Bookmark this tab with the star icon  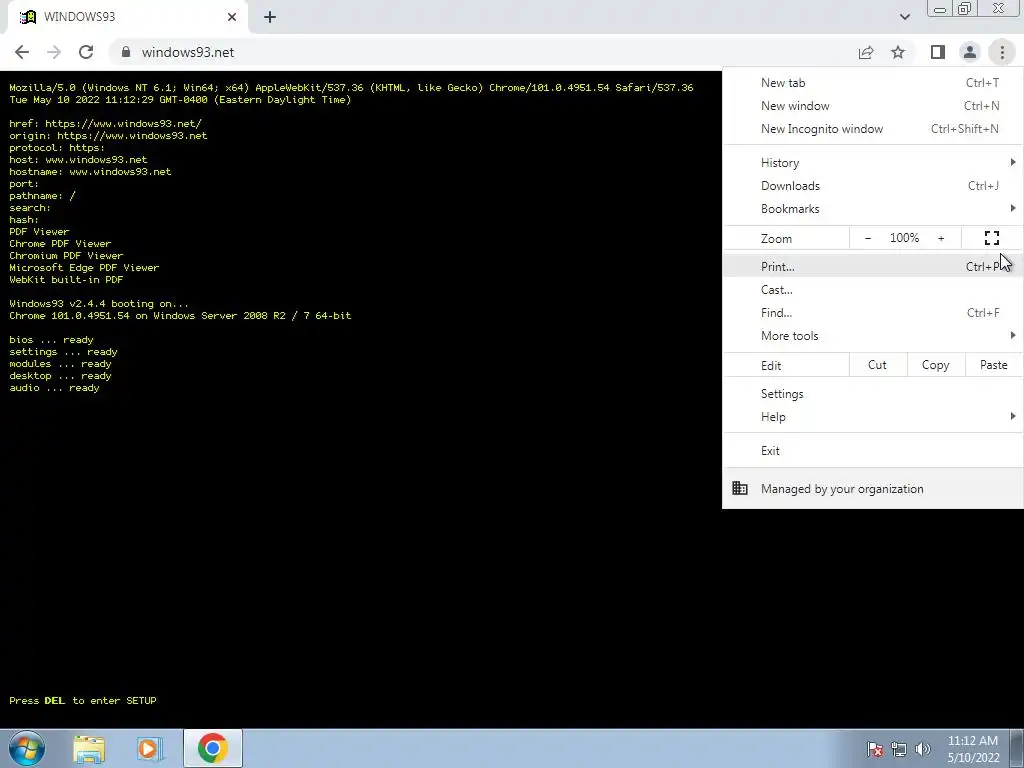tap(898, 52)
